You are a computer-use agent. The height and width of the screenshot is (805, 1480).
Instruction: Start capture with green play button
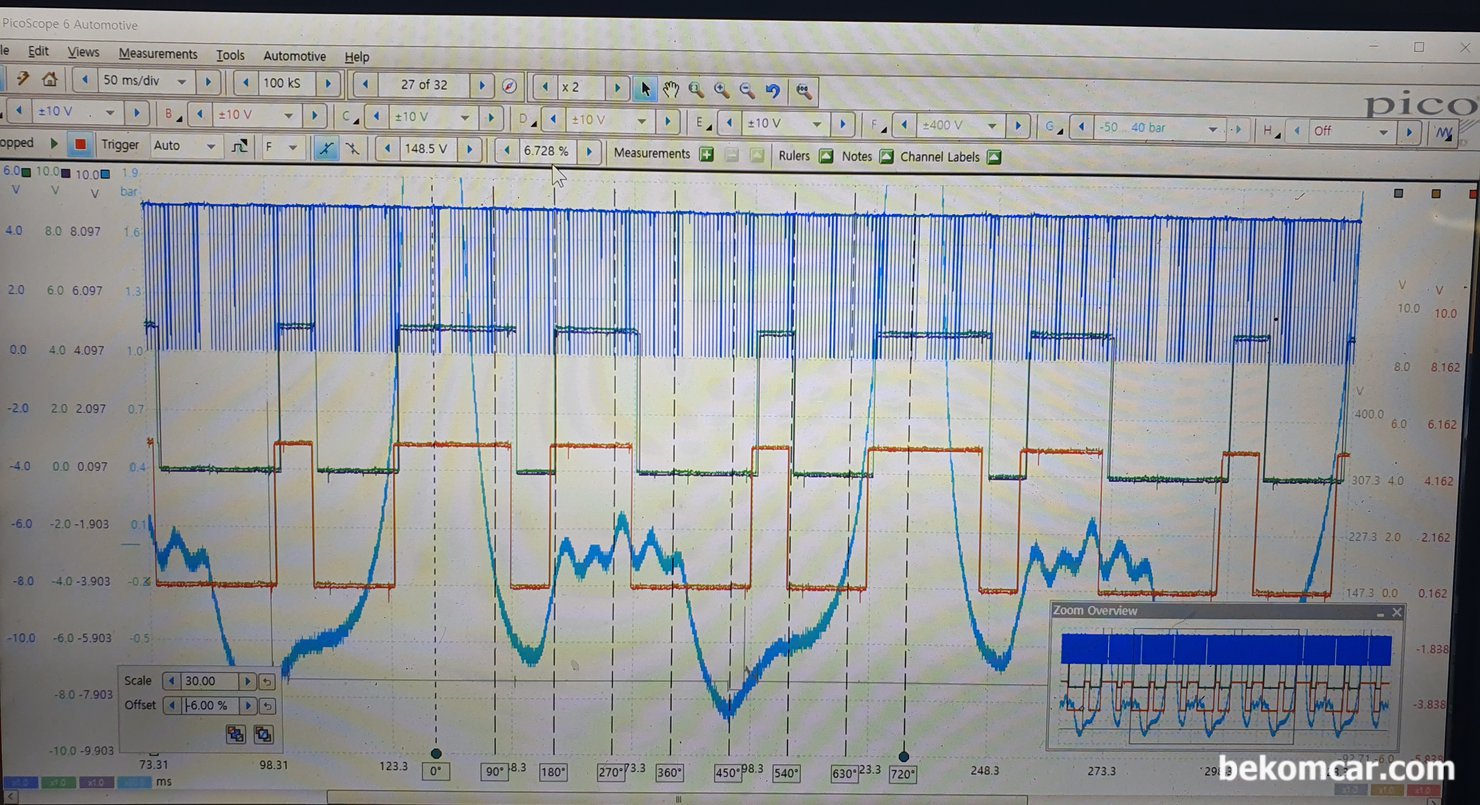click(54, 144)
